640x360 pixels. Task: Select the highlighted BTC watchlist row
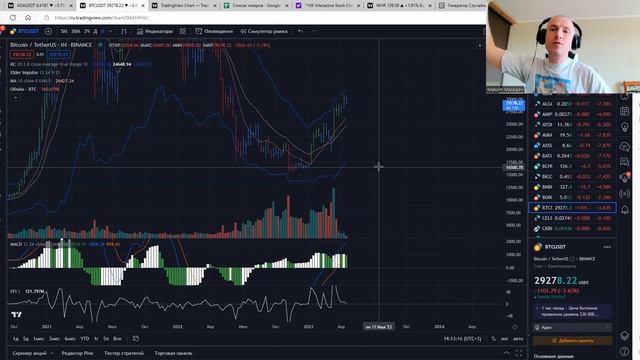(572, 208)
